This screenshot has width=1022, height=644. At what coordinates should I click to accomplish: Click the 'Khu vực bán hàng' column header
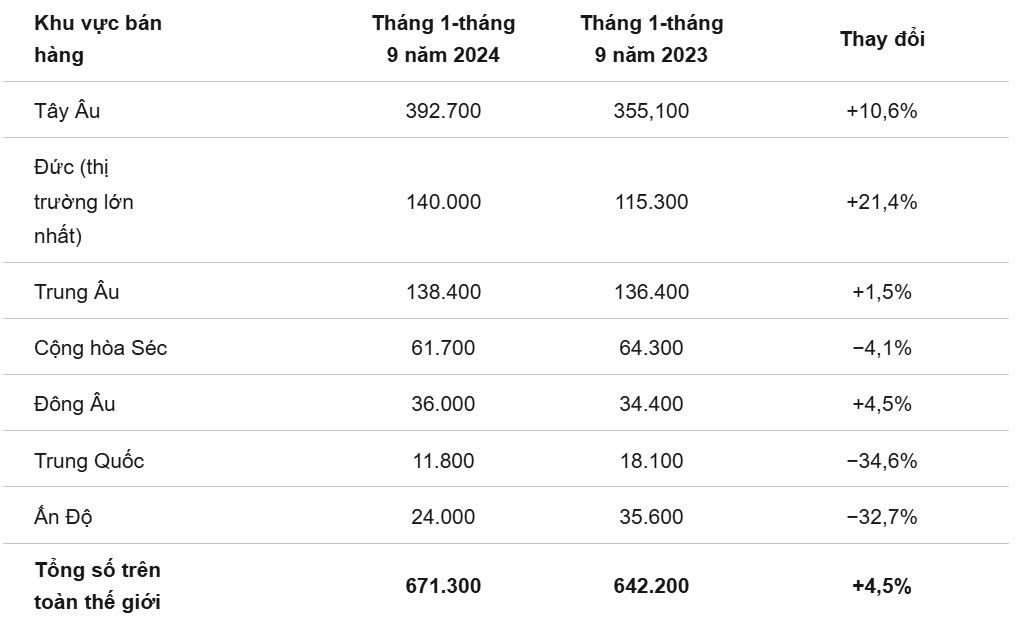[98, 39]
